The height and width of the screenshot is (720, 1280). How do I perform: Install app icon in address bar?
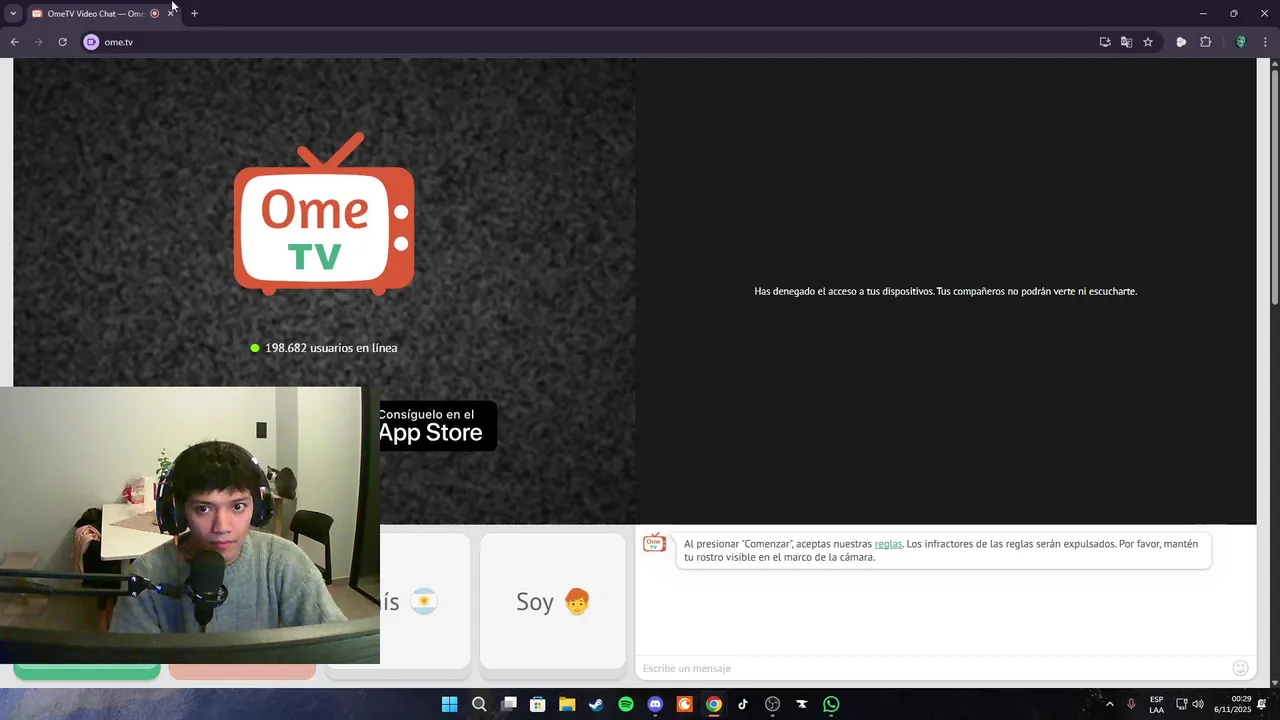[x=1105, y=42]
